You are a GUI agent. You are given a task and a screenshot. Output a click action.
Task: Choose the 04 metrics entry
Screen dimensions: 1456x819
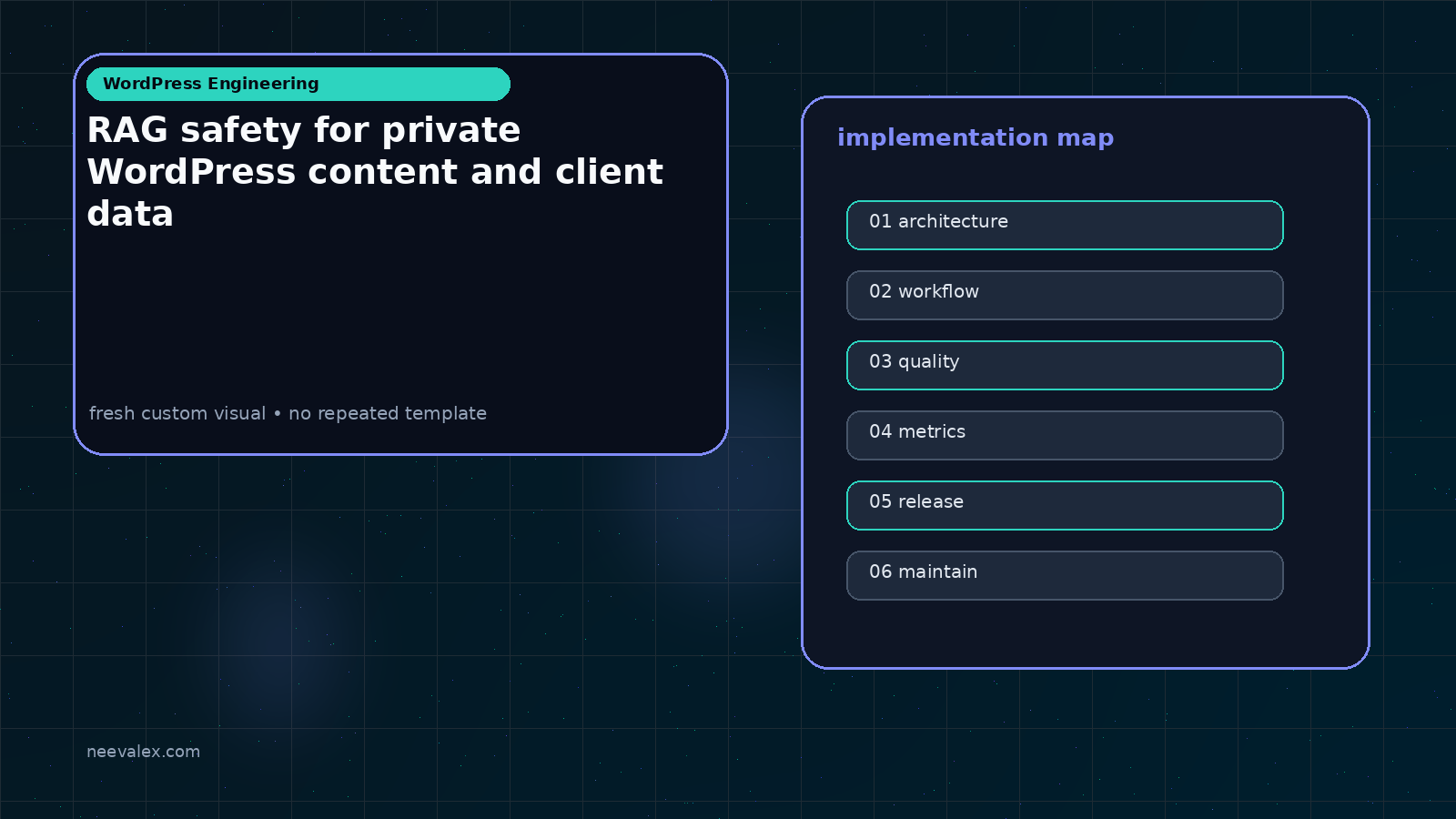coord(1065,435)
